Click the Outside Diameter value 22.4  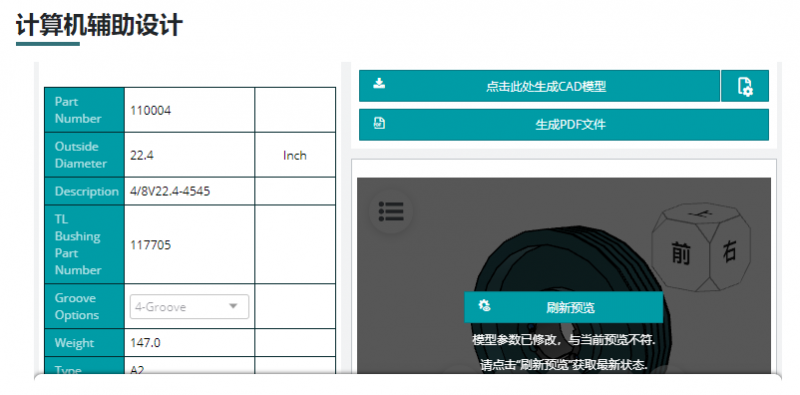[x=142, y=156]
